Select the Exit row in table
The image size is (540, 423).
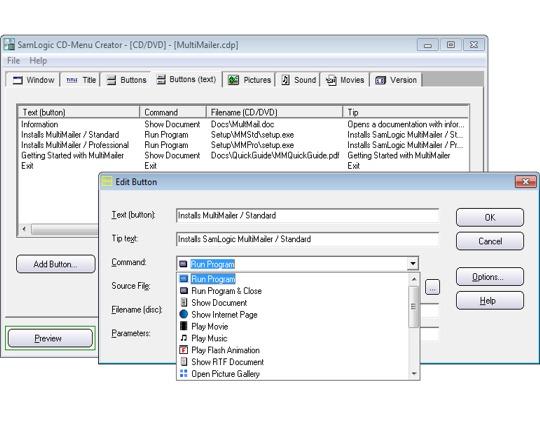coord(243,166)
